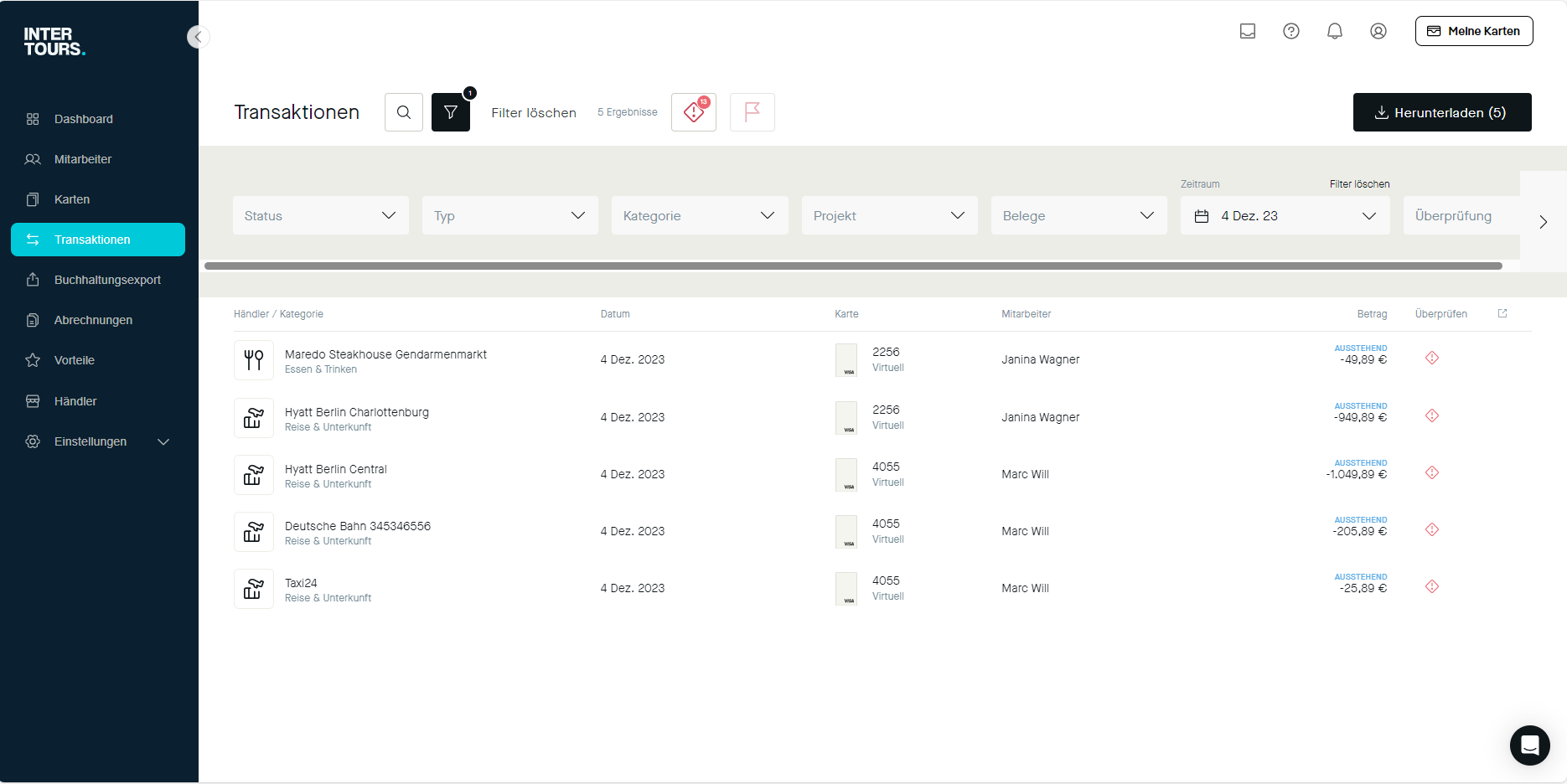Collapse the sidebar with arrow button

tap(199, 37)
